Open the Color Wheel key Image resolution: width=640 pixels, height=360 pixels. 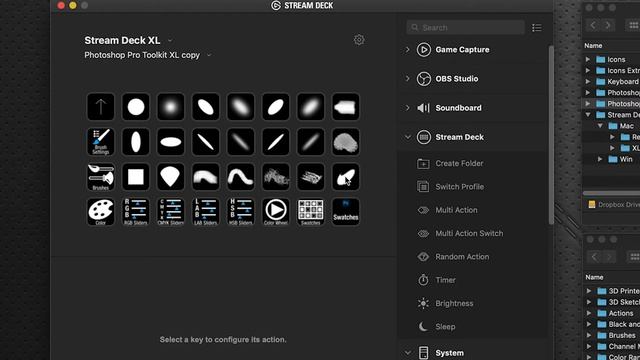[276, 212]
